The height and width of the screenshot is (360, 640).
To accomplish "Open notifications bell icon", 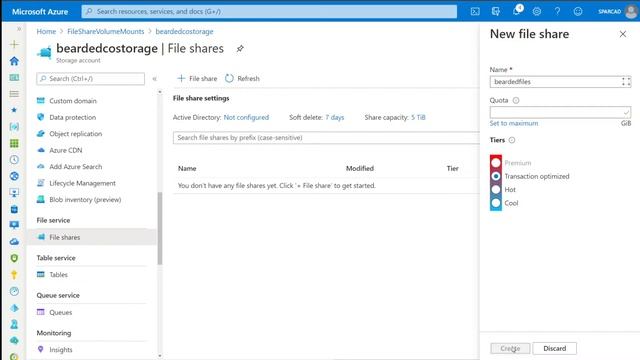I will [517, 11].
